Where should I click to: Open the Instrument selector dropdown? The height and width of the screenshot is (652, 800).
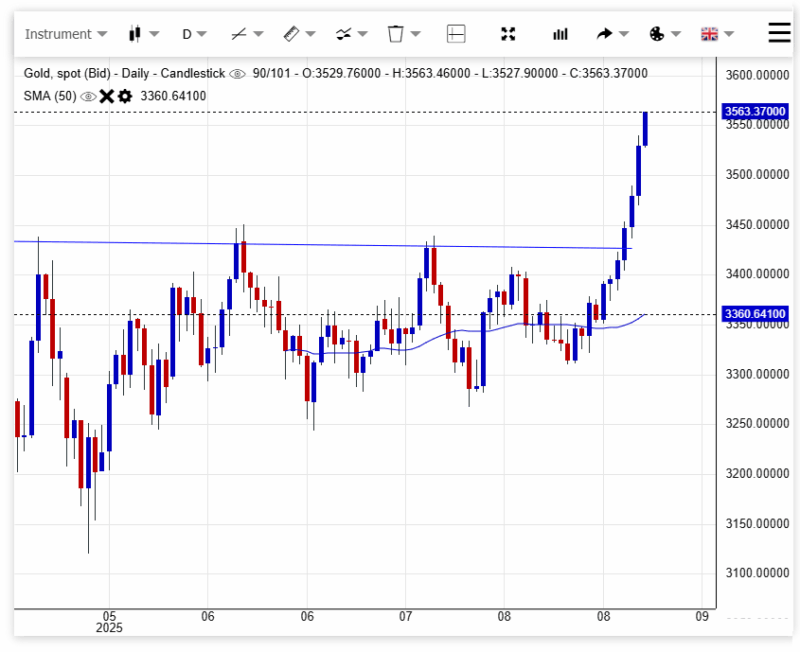coord(65,34)
